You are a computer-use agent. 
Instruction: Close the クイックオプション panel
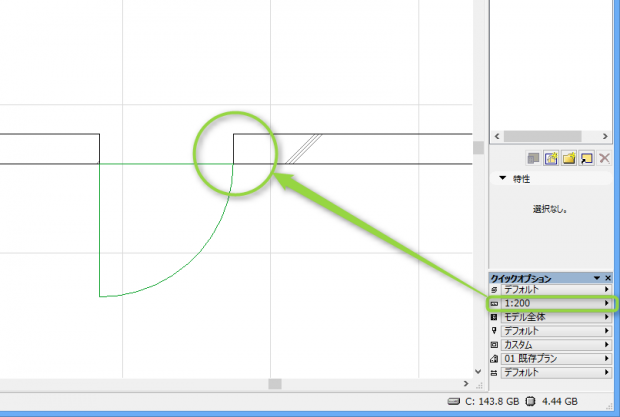(608, 278)
